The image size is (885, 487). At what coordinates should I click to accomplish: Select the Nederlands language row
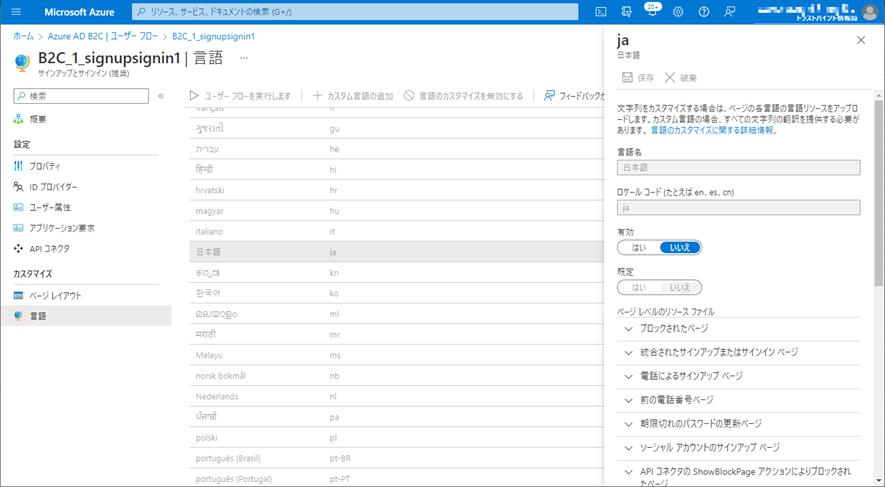pos(396,396)
